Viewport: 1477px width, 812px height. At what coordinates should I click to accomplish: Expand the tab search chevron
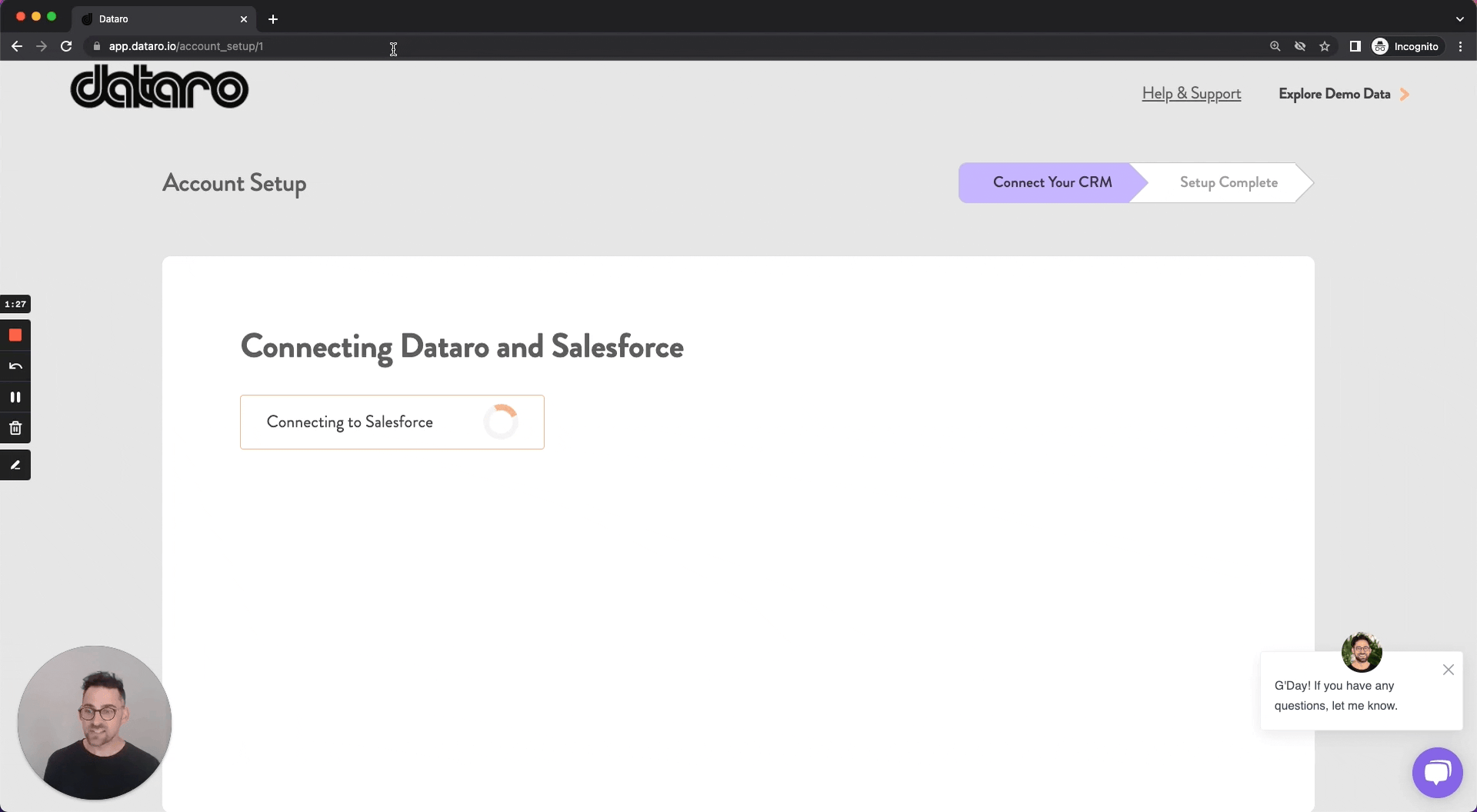point(1460,18)
